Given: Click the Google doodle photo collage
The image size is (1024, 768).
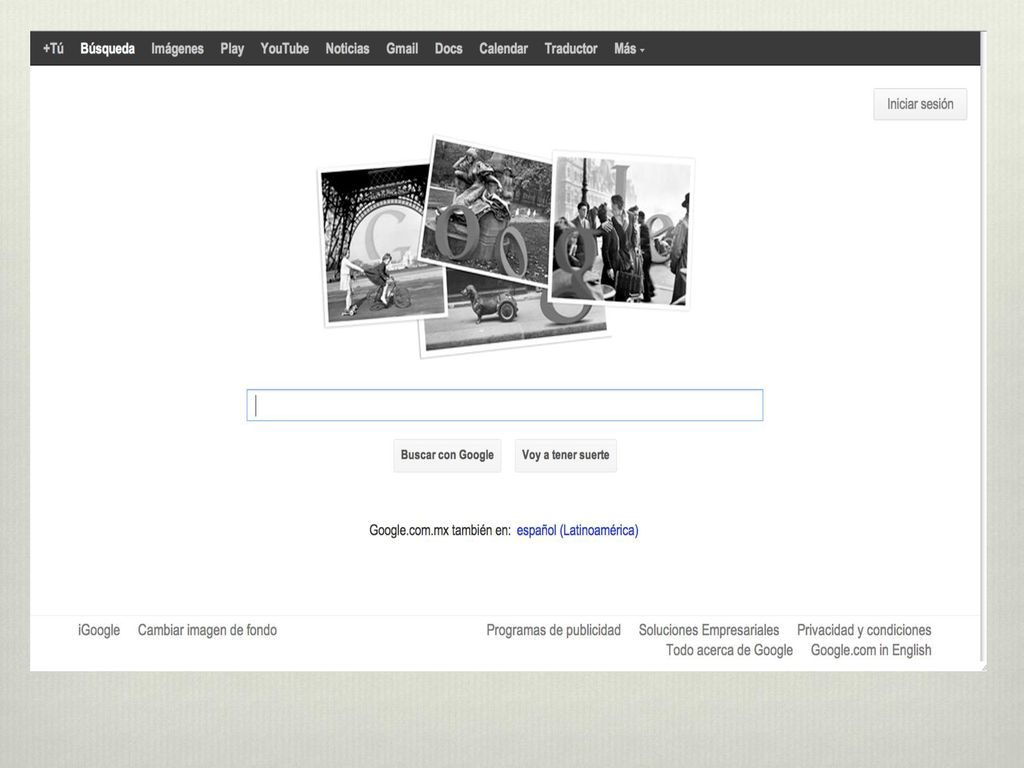Looking at the screenshot, I should pyautogui.click(x=505, y=247).
